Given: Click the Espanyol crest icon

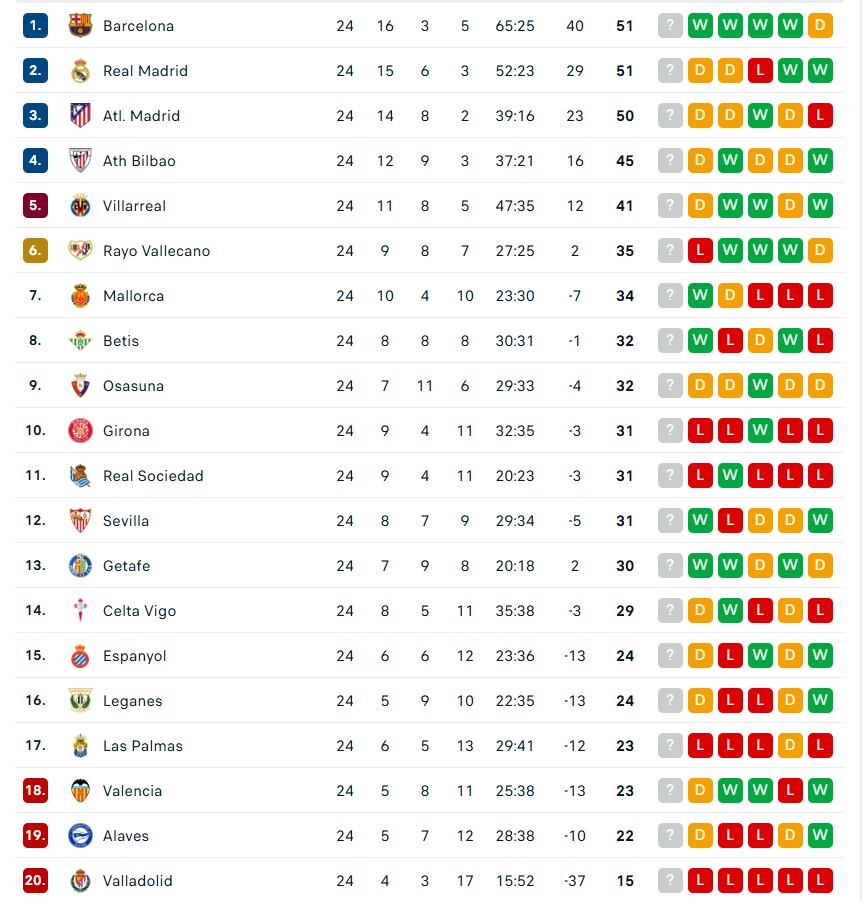Looking at the screenshot, I should click(x=80, y=656).
